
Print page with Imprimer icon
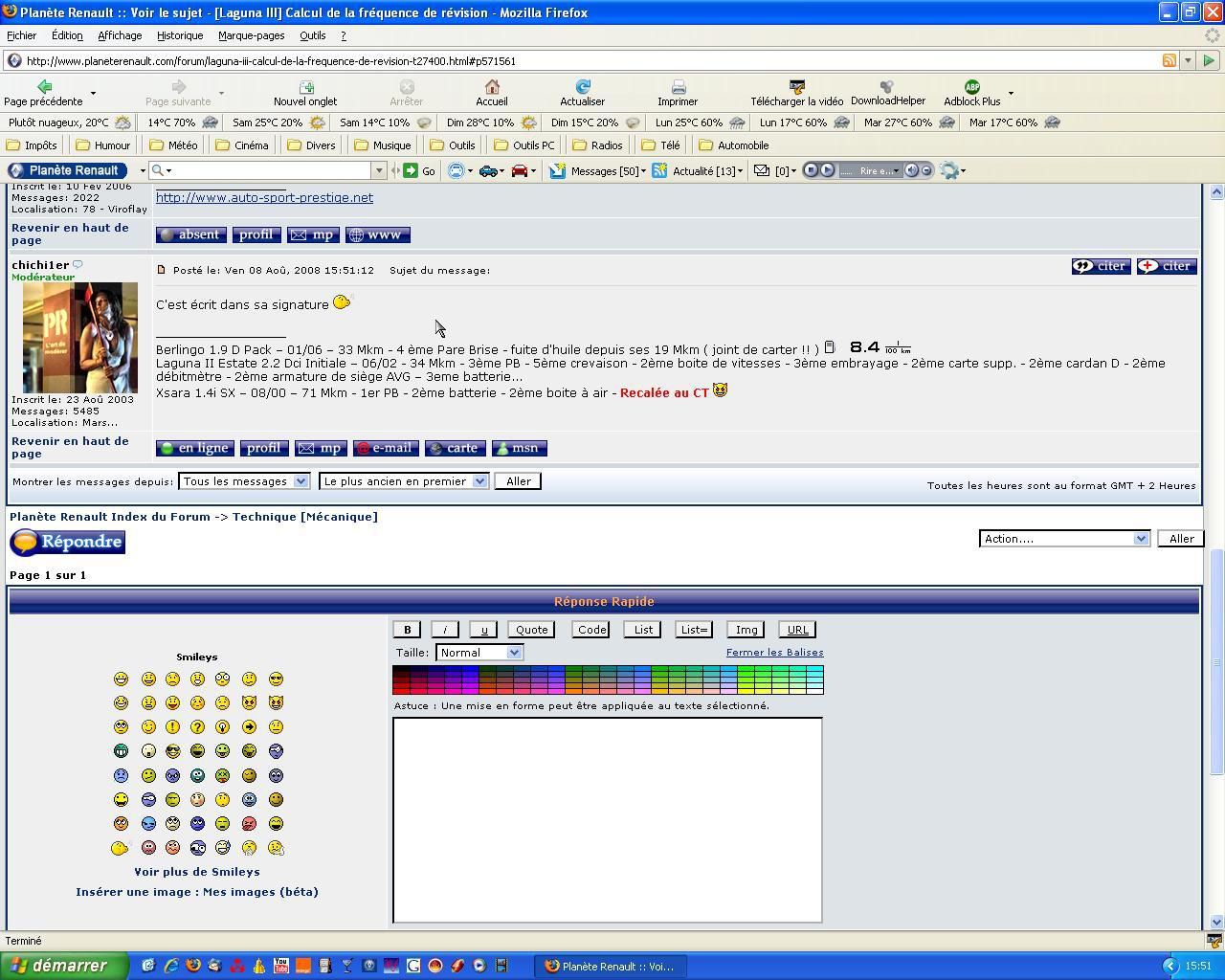pyautogui.click(x=678, y=87)
